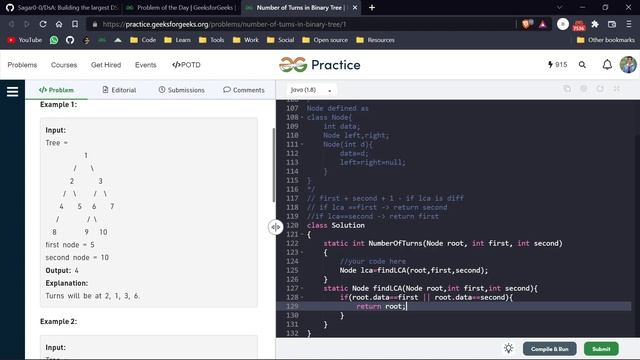Select the Problem tab
640x360 pixels.
pos(56,90)
